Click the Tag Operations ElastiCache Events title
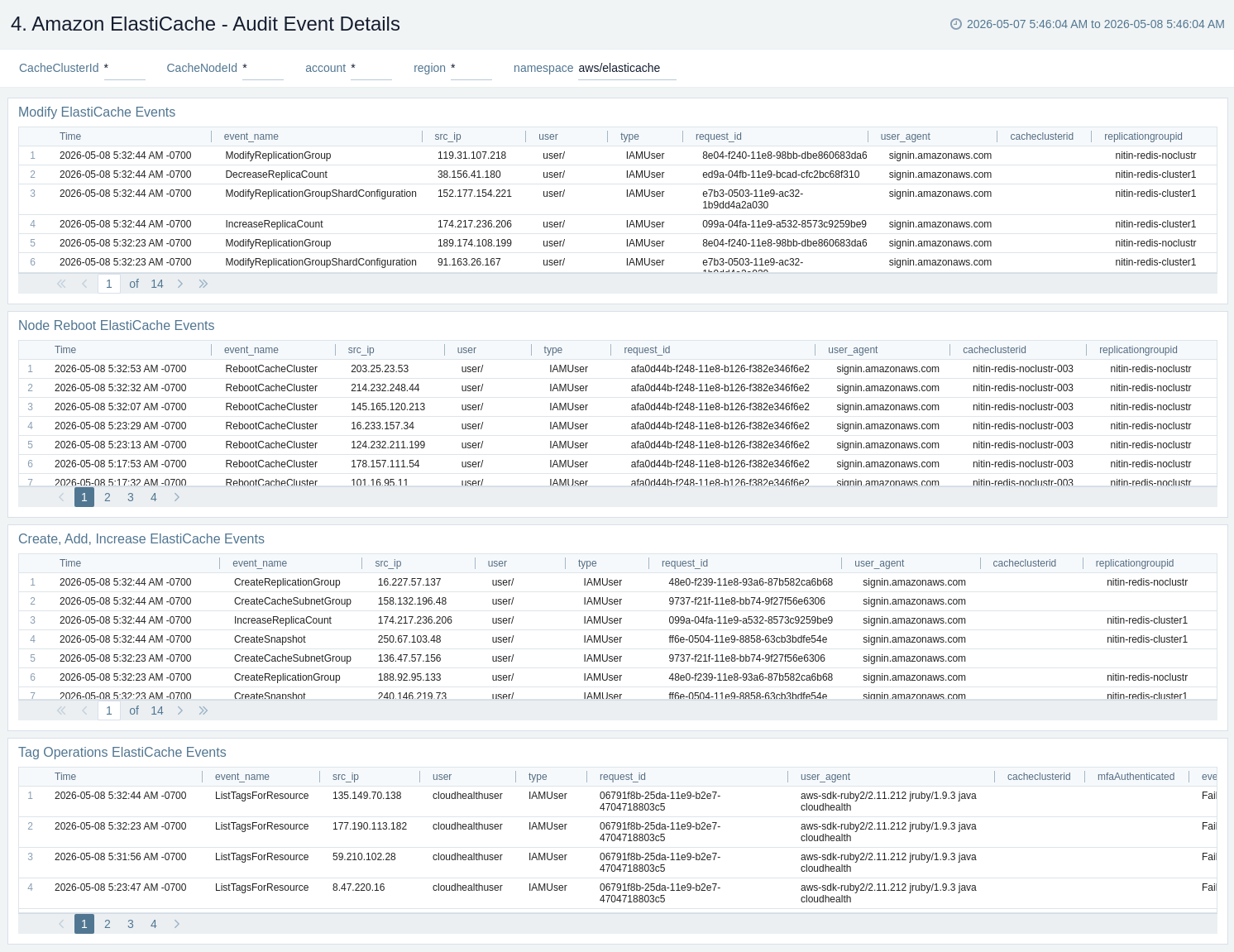 click(x=122, y=753)
